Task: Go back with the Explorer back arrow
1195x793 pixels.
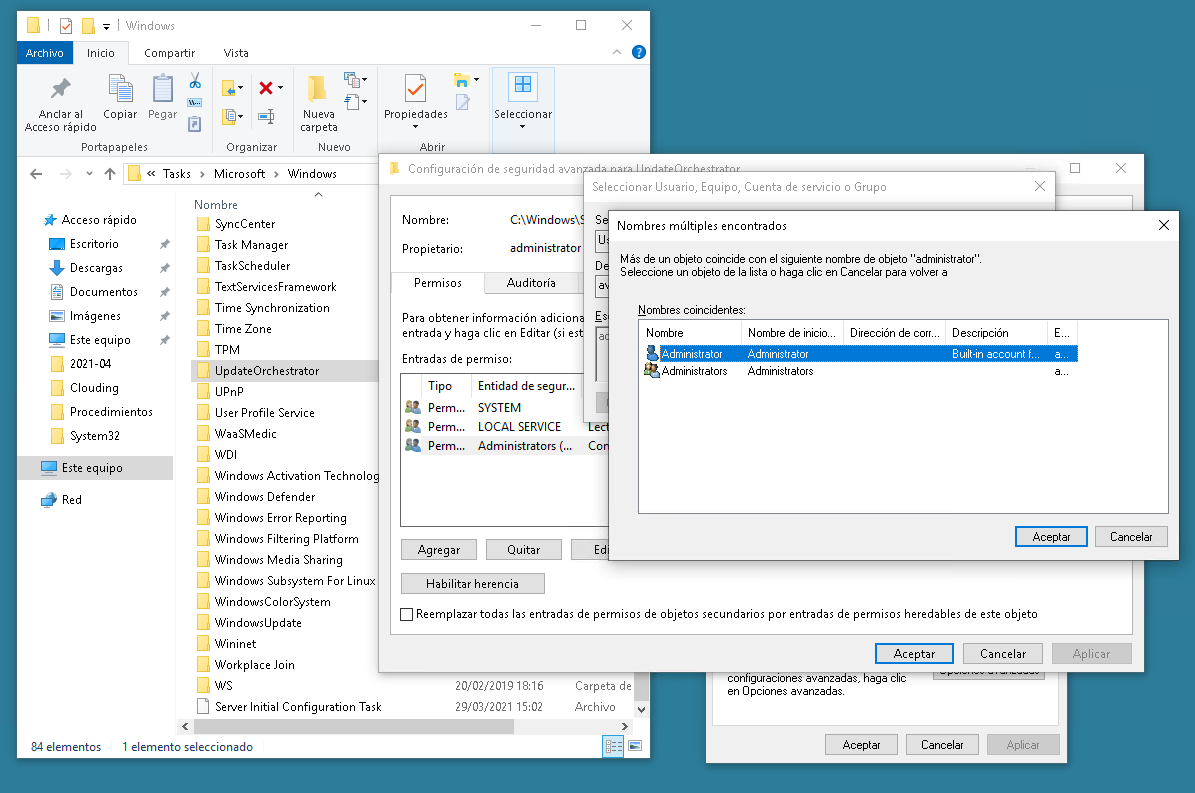Action: tap(36, 174)
